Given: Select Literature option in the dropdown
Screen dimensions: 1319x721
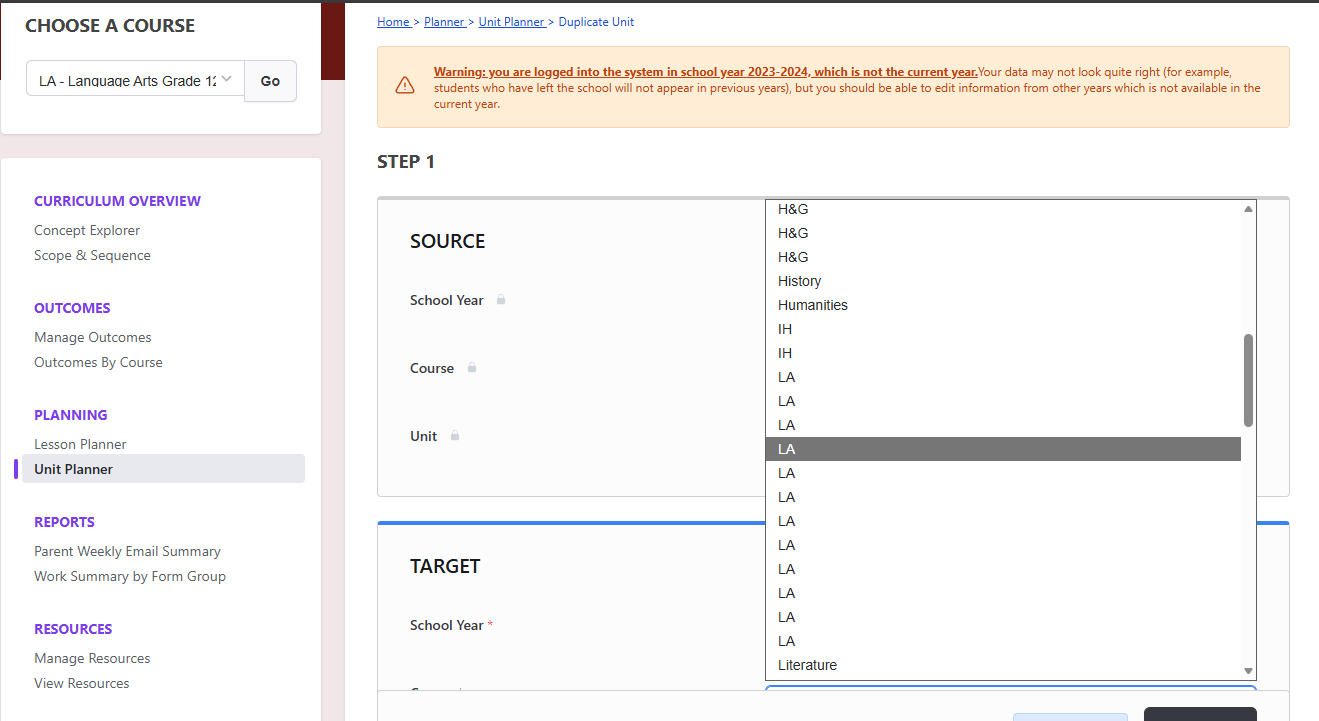Looking at the screenshot, I should [808, 665].
